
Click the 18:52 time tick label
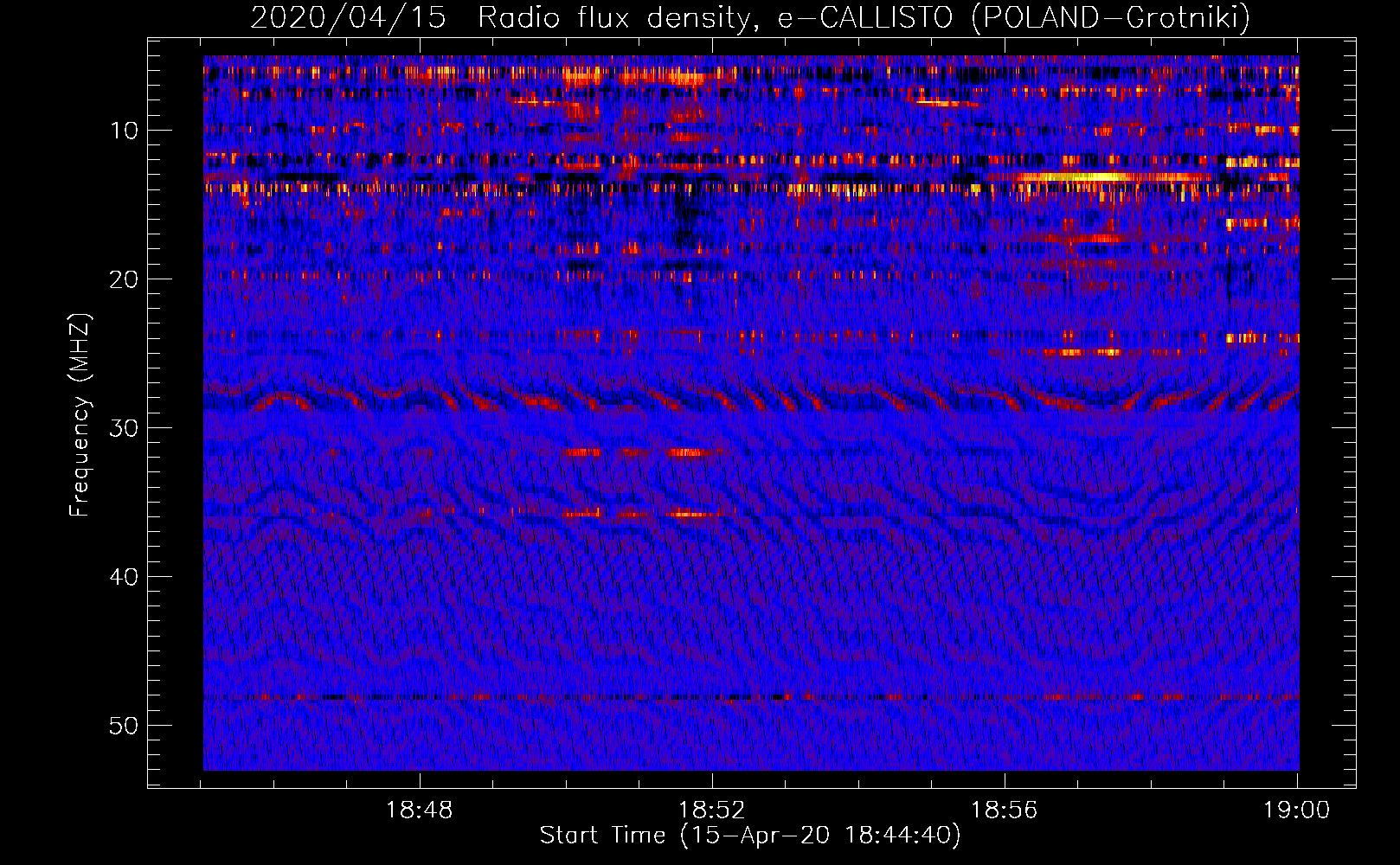coord(712,811)
